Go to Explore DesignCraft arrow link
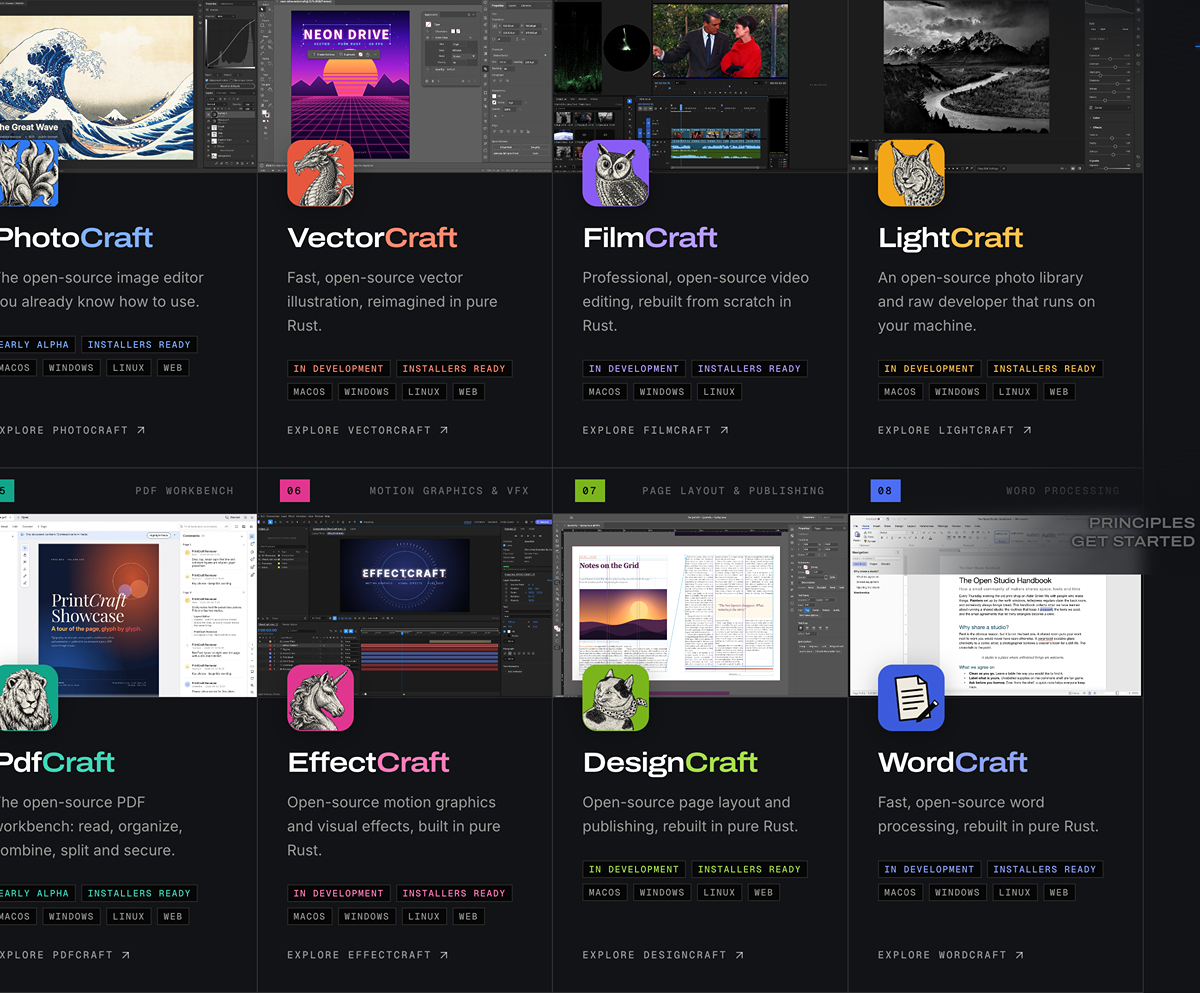 (664, 955)
